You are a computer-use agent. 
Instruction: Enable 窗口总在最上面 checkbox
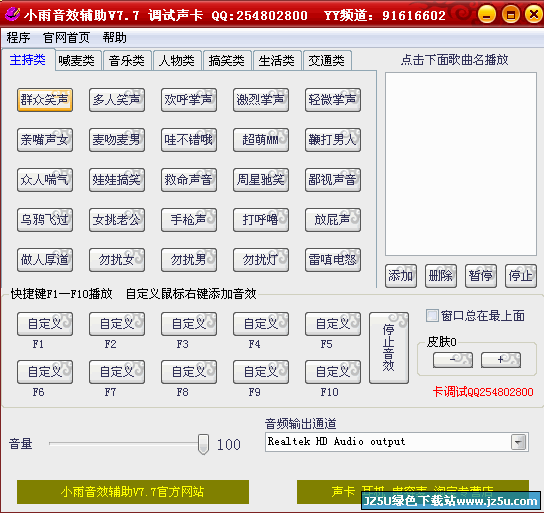(432, 316)
